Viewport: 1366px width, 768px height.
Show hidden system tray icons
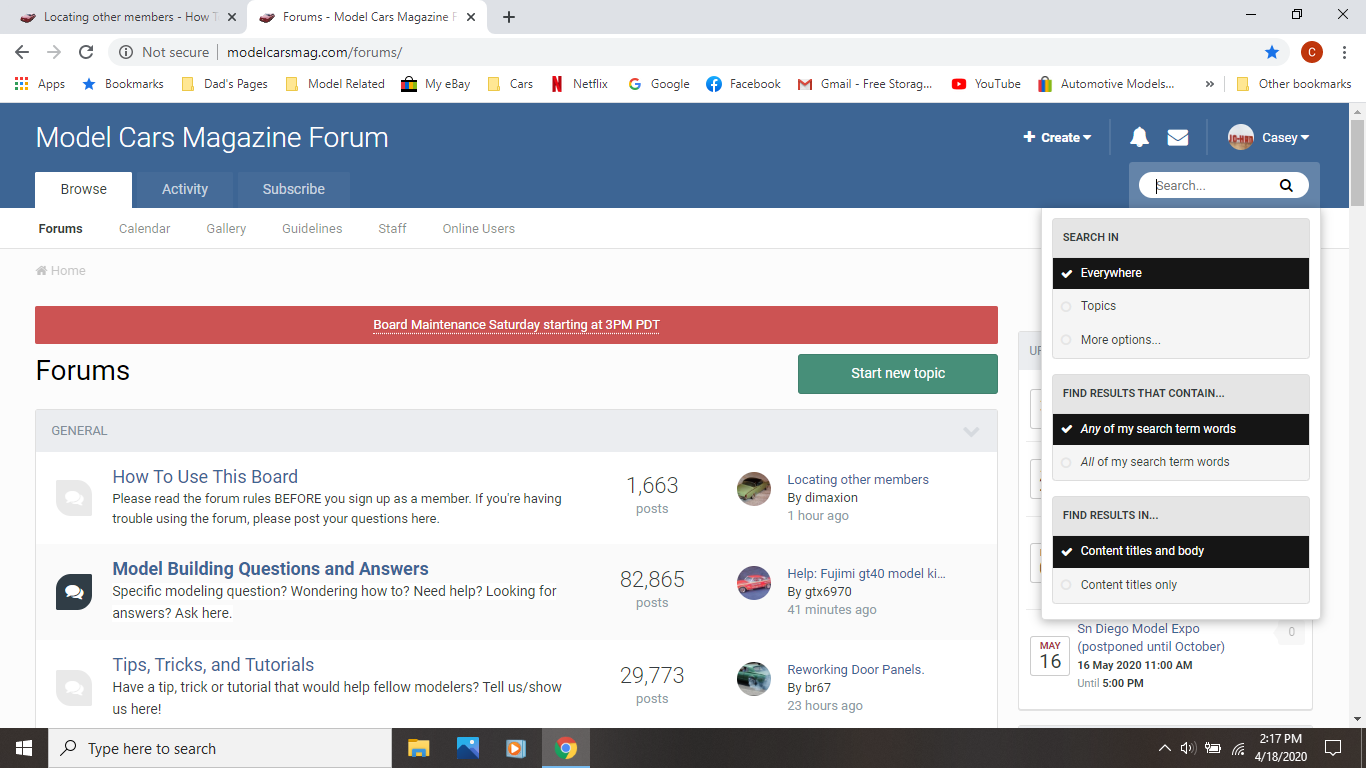pyautogui.click(x=1164, y=748)
